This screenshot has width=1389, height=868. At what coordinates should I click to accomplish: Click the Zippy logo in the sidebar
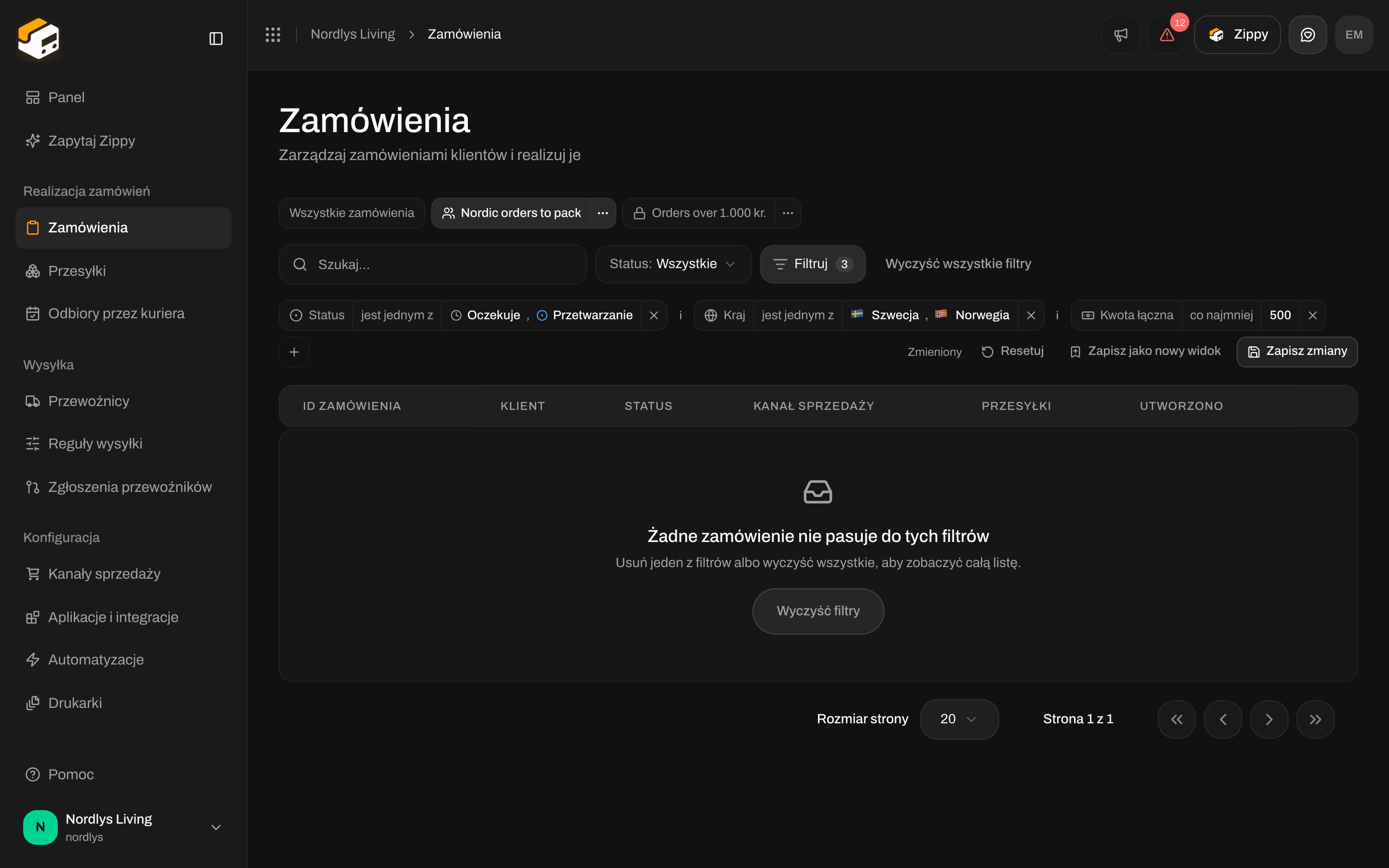click(x=39, y=39)
